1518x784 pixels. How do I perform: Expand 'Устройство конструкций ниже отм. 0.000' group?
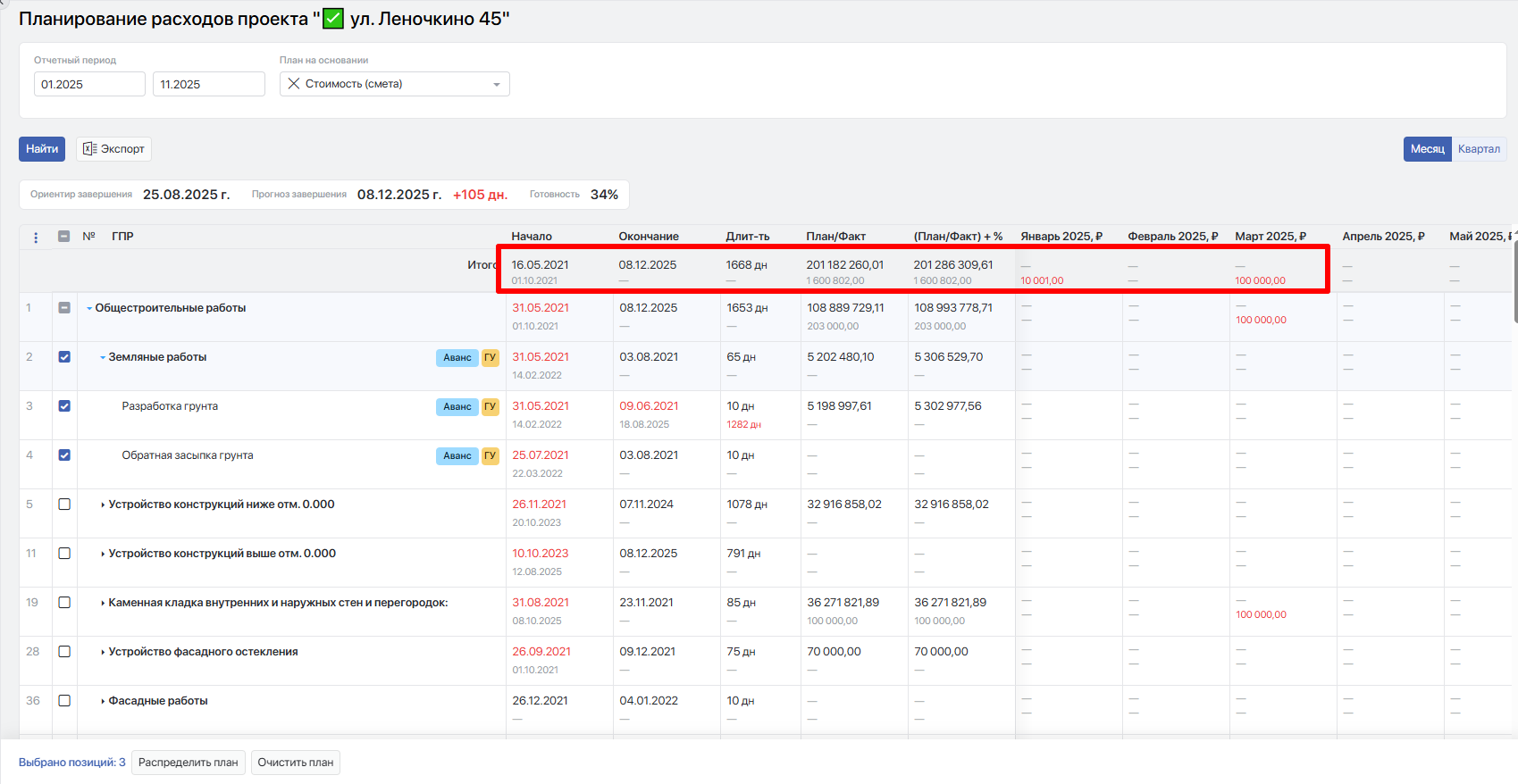click(x=103, y=505)
